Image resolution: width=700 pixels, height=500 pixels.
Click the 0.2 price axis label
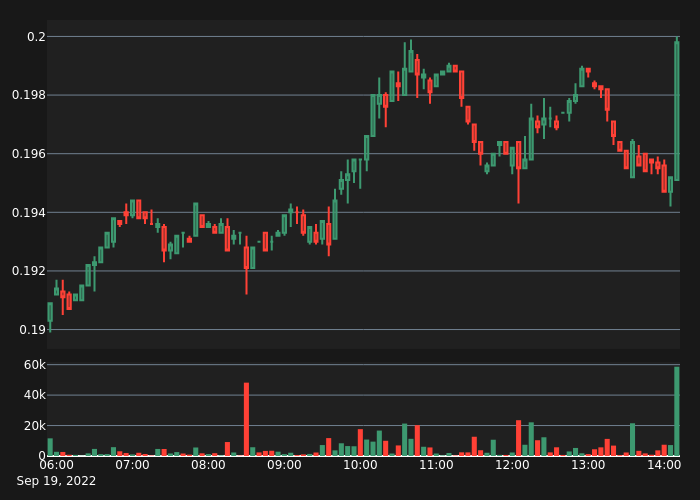pos(36,37)
